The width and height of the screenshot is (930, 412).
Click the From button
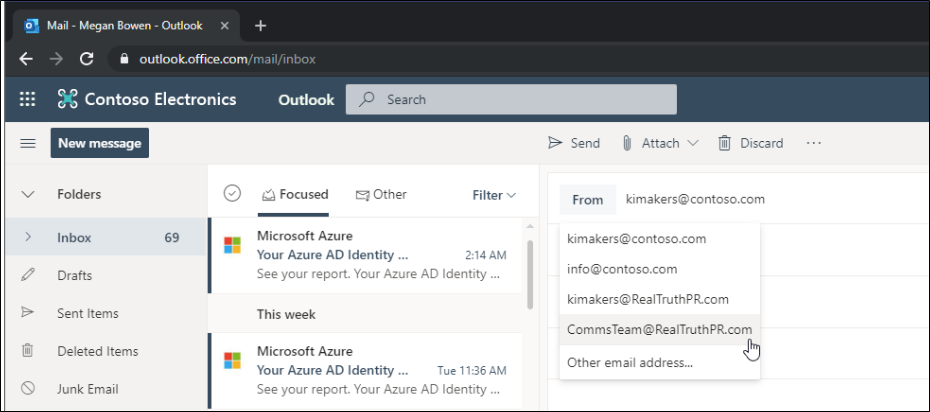(588, 200)
